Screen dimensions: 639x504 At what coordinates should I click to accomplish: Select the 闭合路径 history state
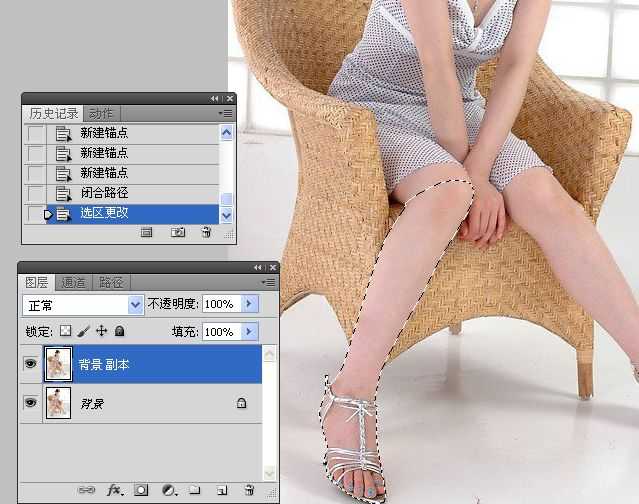(x=133, y=193)
